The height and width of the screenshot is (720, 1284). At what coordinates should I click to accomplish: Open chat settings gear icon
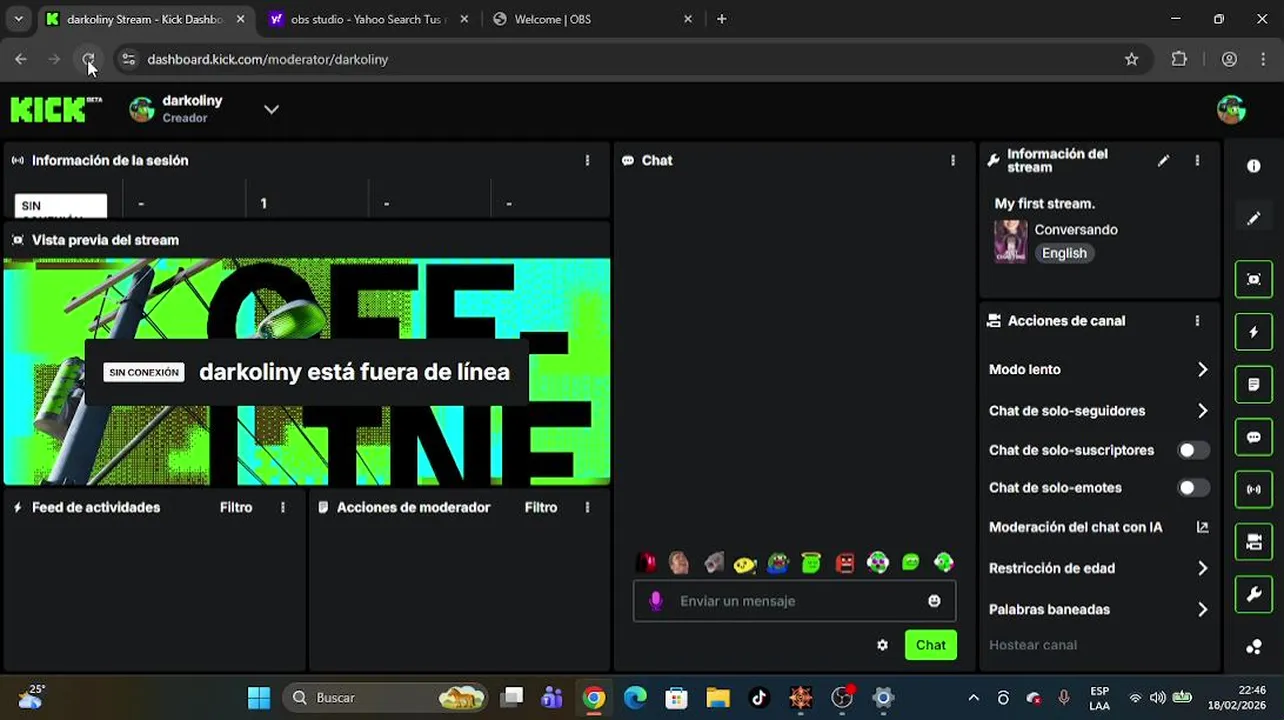tap(882, 645)
